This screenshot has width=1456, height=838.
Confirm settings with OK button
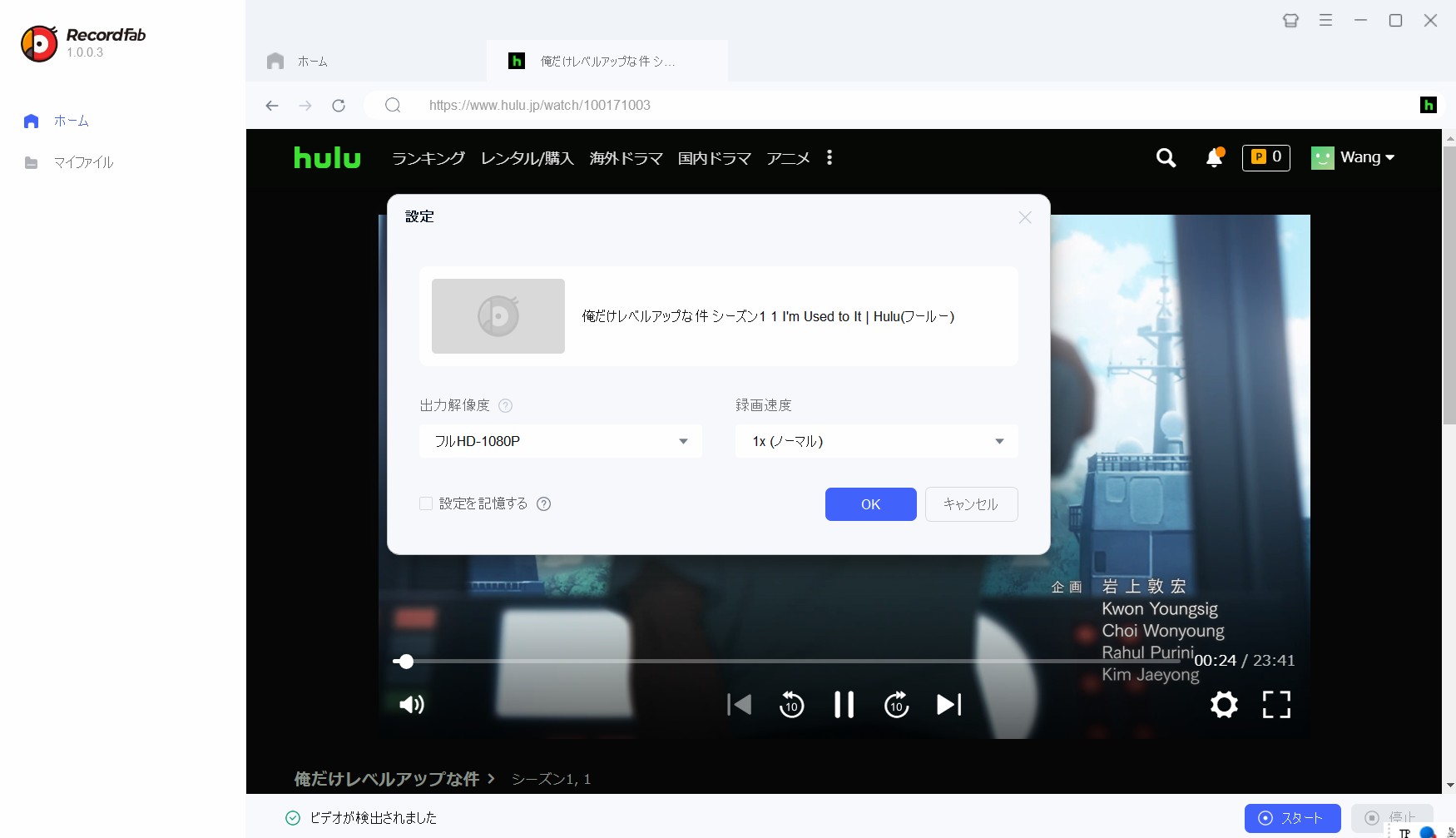point(871,504)
